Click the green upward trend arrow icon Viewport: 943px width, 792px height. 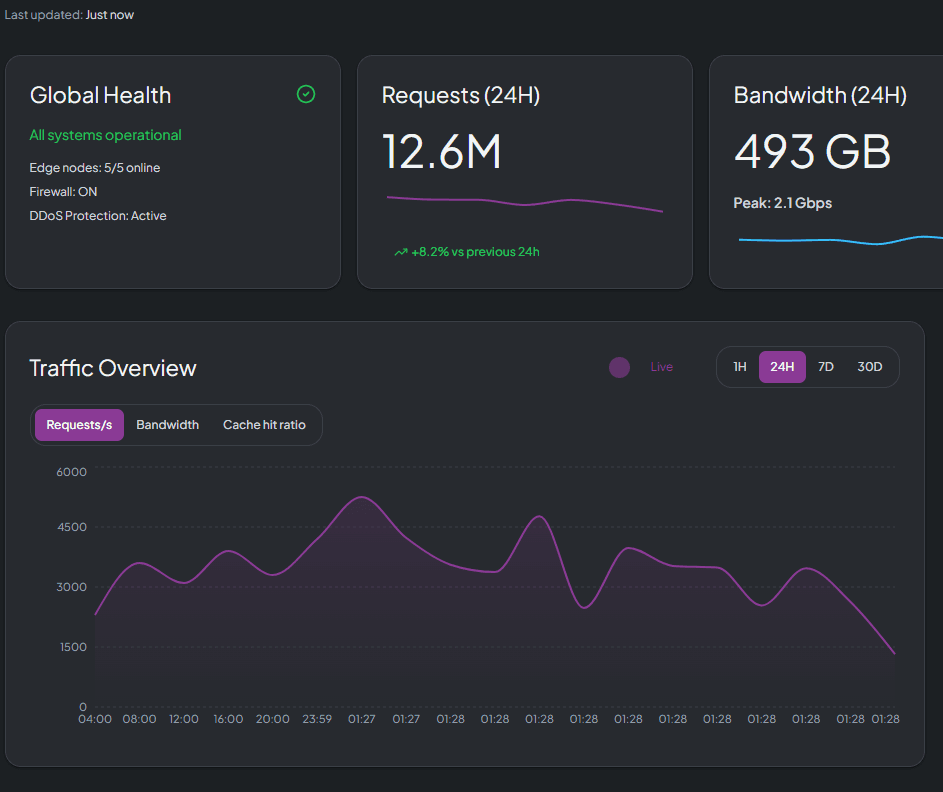[400, 251]
